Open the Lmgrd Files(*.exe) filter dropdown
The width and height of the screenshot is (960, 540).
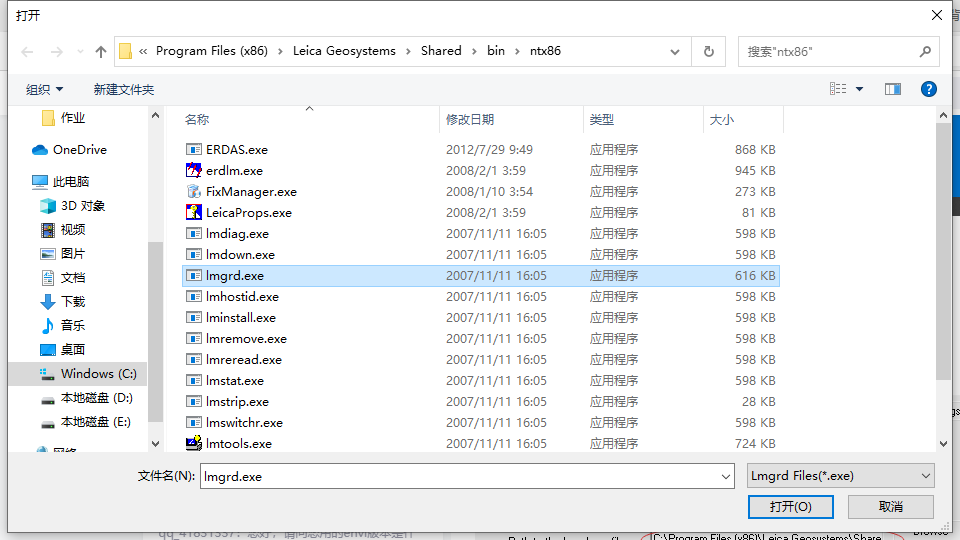[841, 476]
